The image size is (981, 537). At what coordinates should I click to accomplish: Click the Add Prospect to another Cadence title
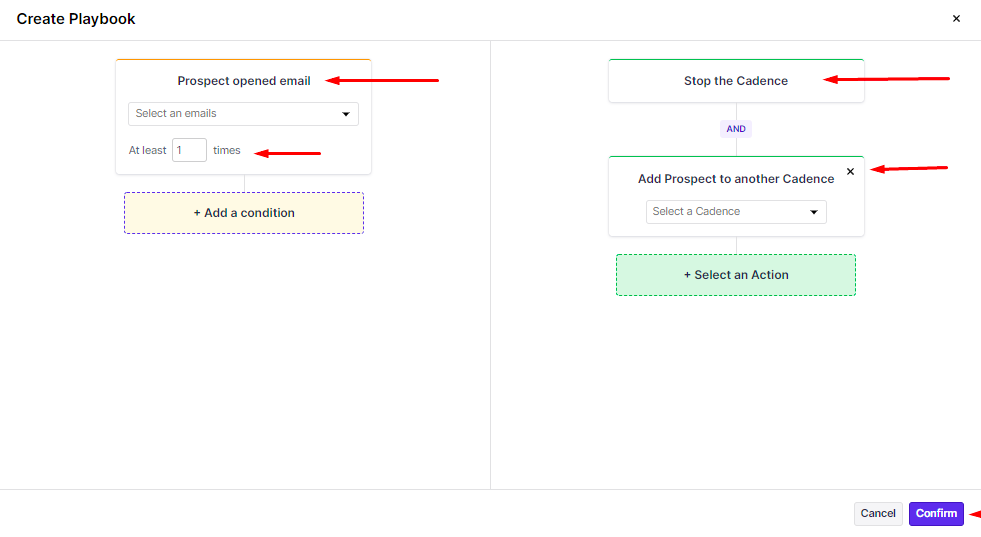736,179
